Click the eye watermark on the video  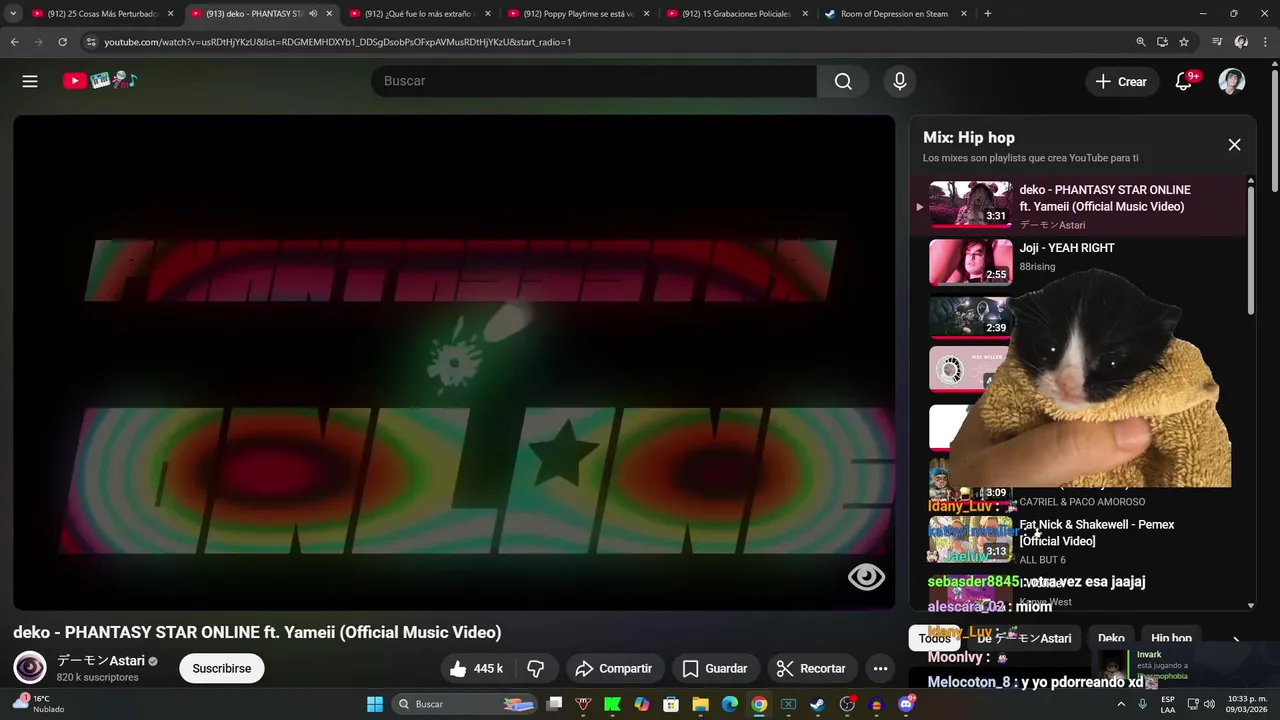(x=866, y=577)
